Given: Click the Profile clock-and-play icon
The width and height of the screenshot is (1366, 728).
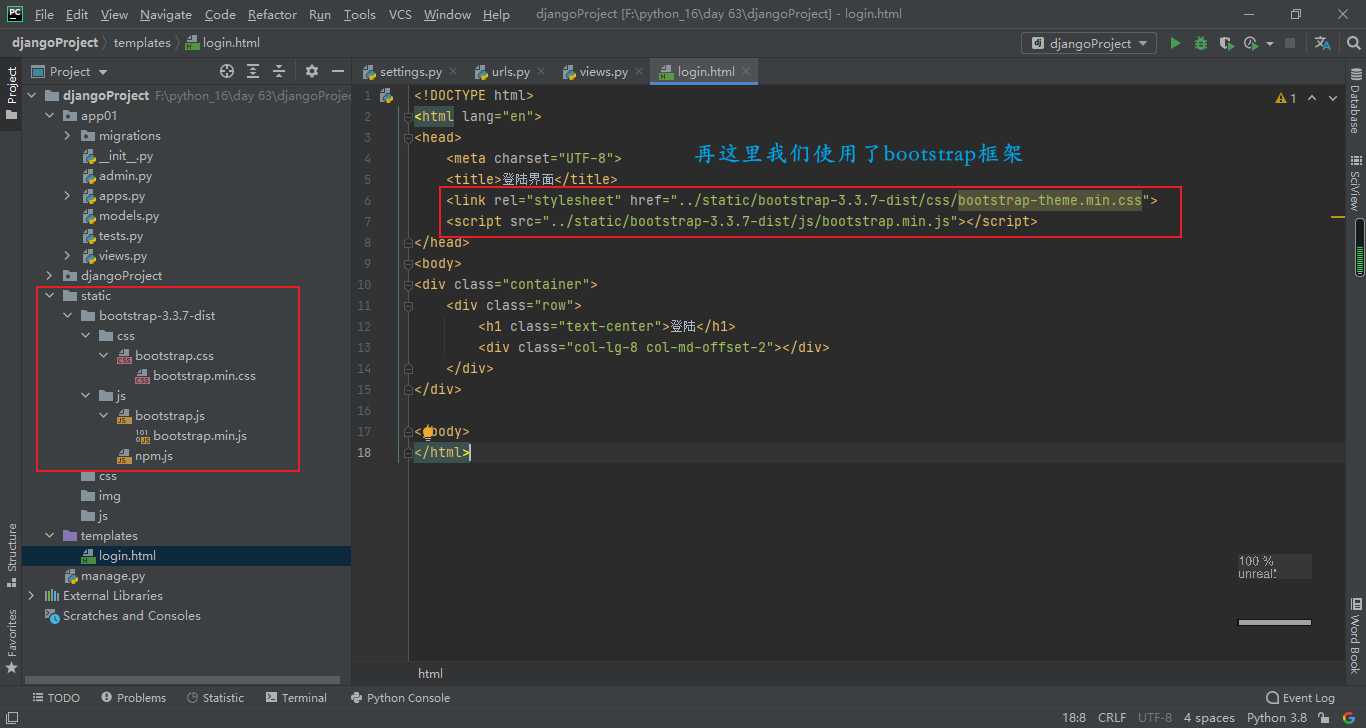Looking at the screenshot, I should click(1250, 43).
